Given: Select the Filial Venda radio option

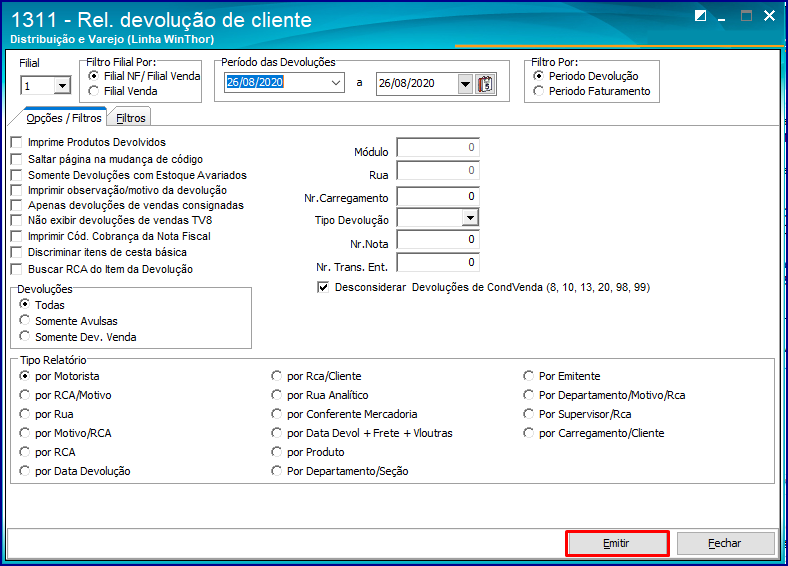Looking at the screenshot, I should (93, 91).
